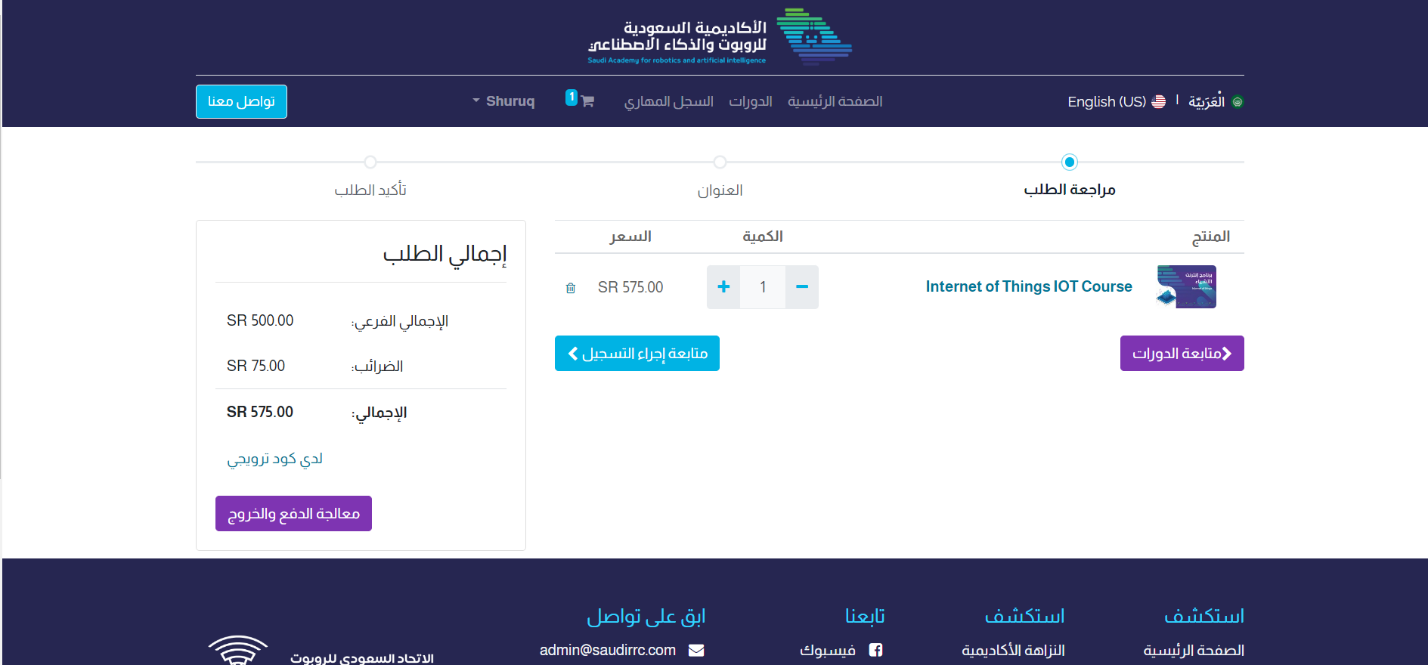Increase quantity with the plus button
The width and height of the screenshot is (1428, 665).
(724, 287)
